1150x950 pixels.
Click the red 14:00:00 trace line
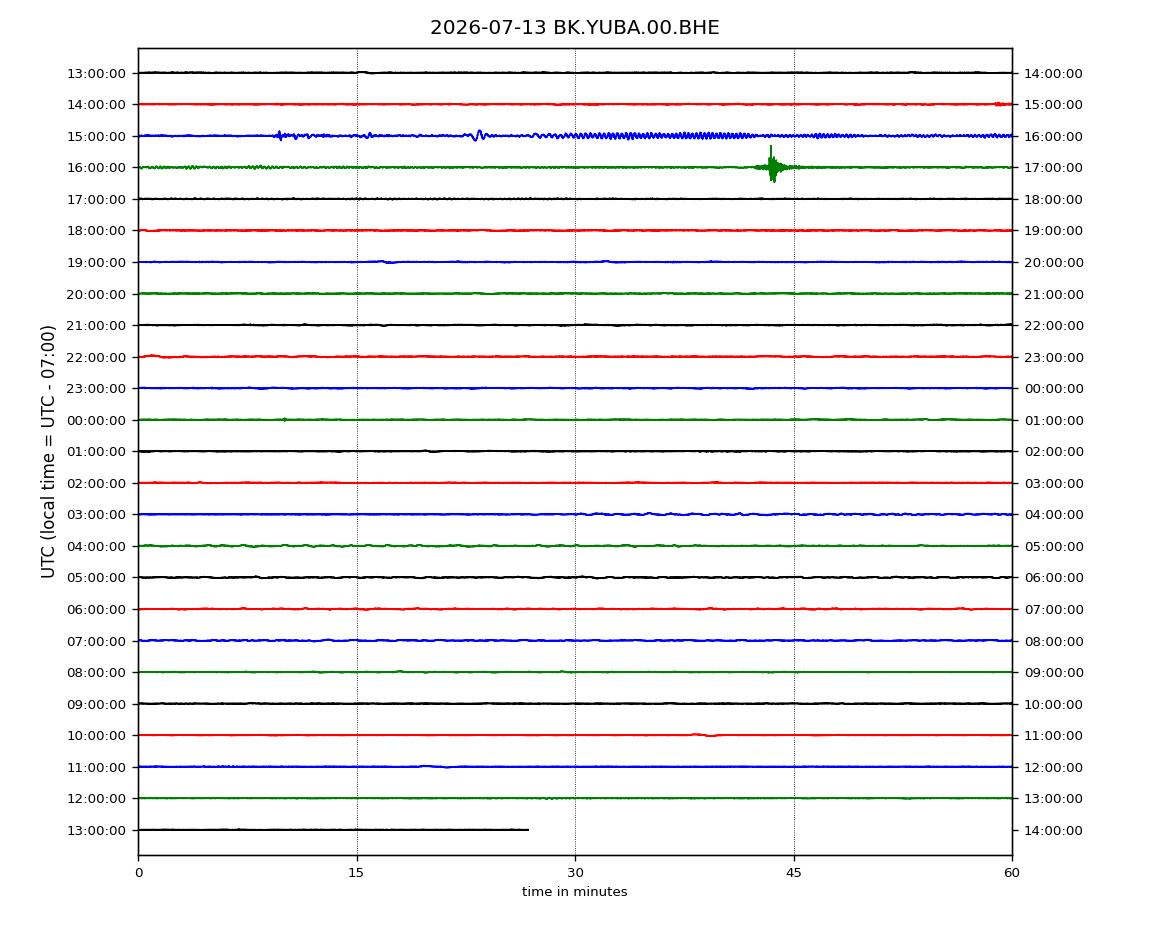pos(575,104)
